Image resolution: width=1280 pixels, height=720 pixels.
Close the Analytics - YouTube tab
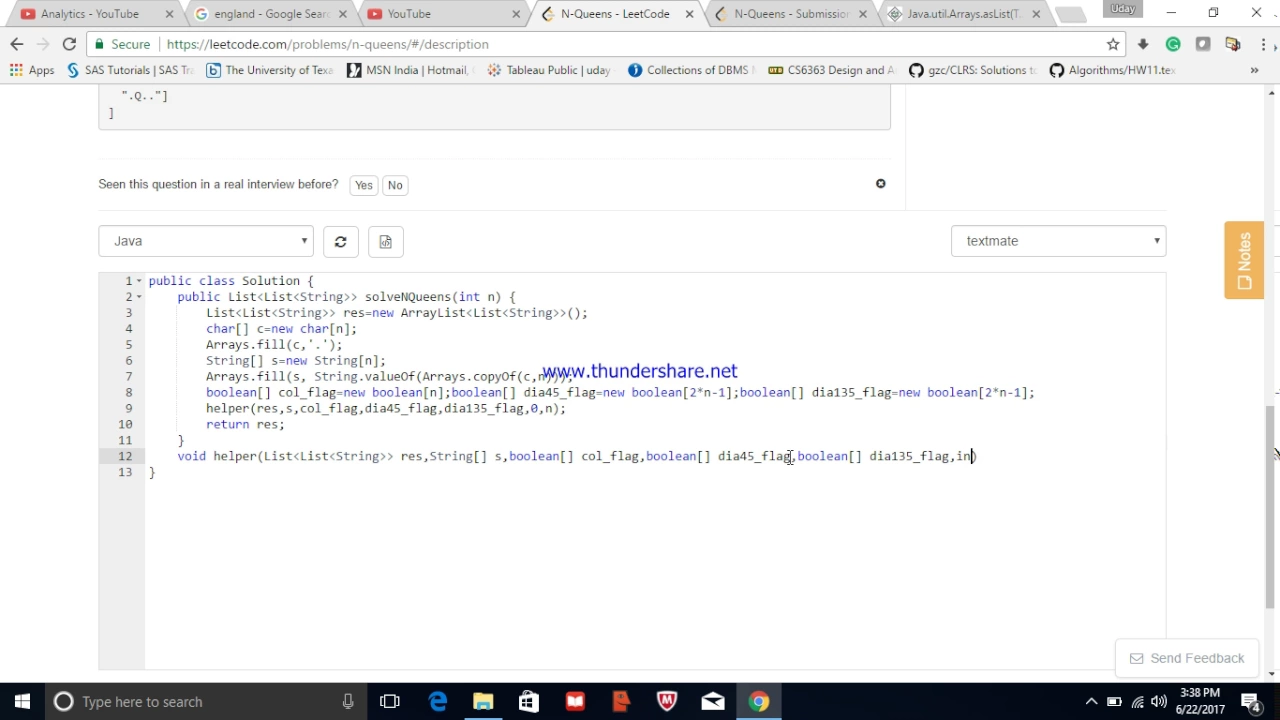click(x=169, y=14)
